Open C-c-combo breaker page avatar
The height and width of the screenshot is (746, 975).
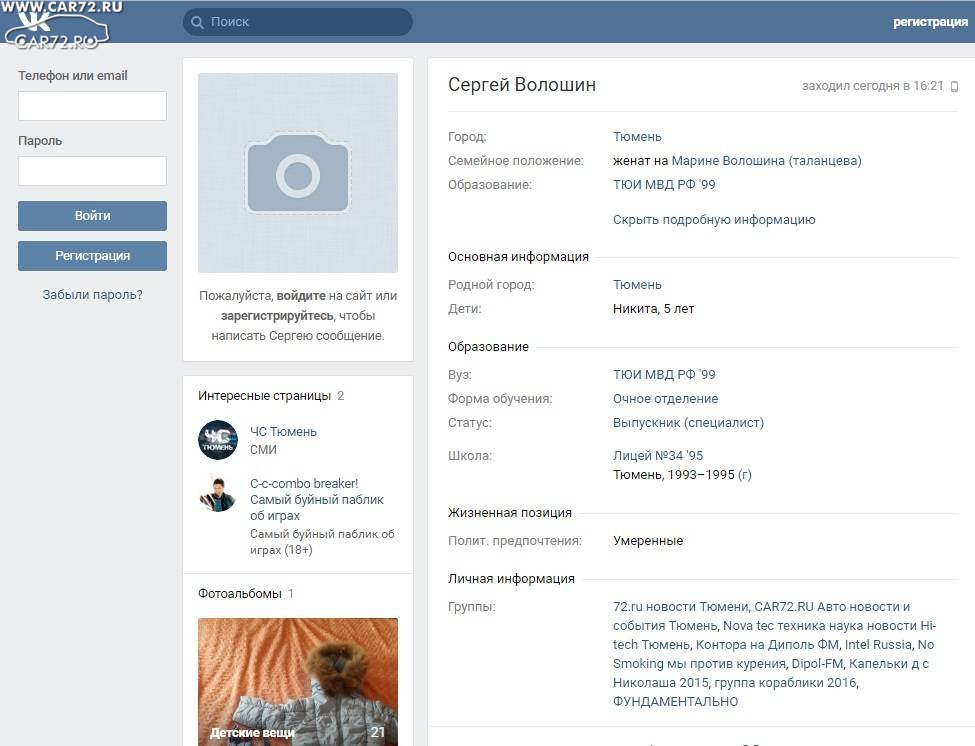tap(218, 494)
